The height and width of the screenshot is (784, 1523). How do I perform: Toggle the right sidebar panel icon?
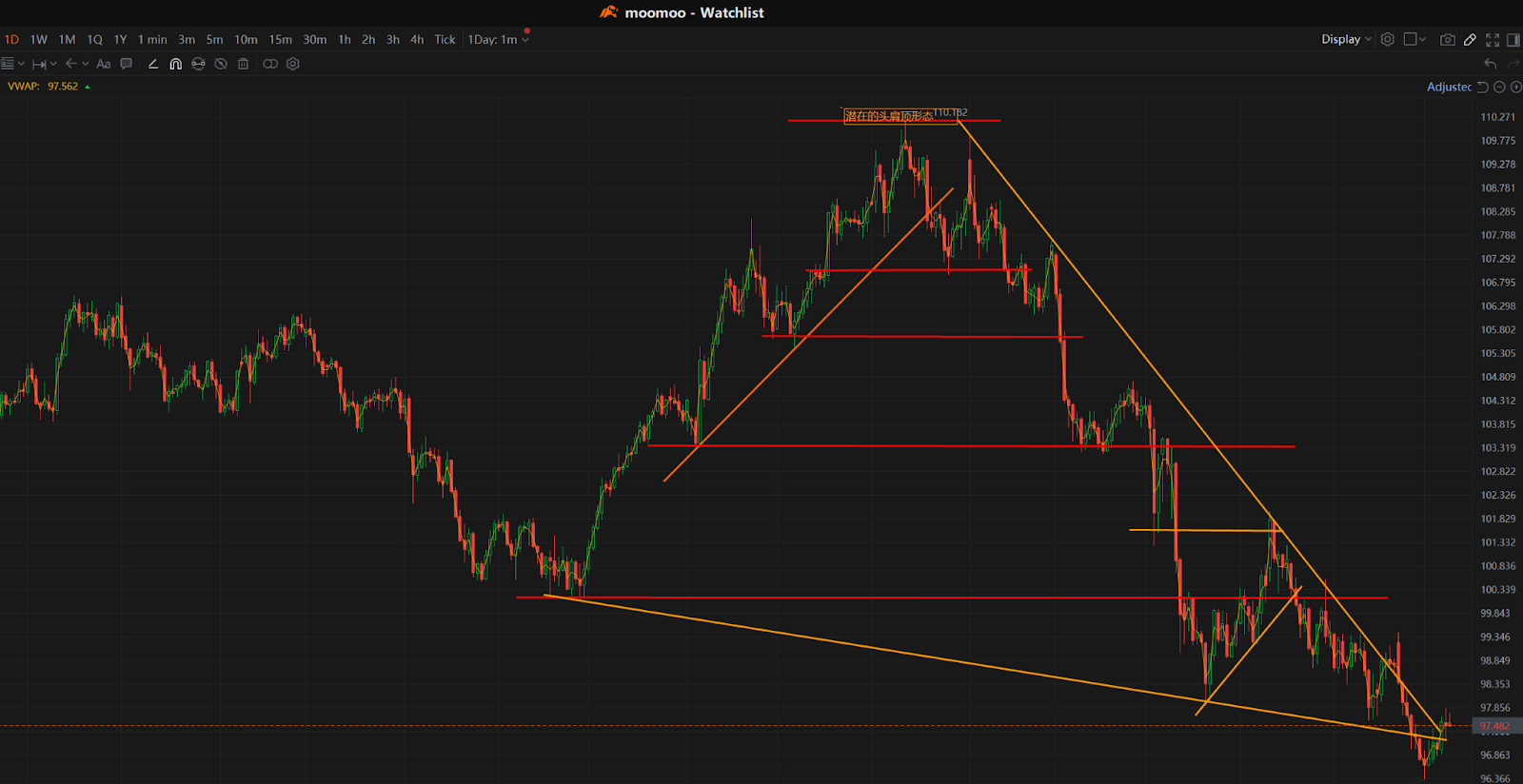coord(1513,39)
